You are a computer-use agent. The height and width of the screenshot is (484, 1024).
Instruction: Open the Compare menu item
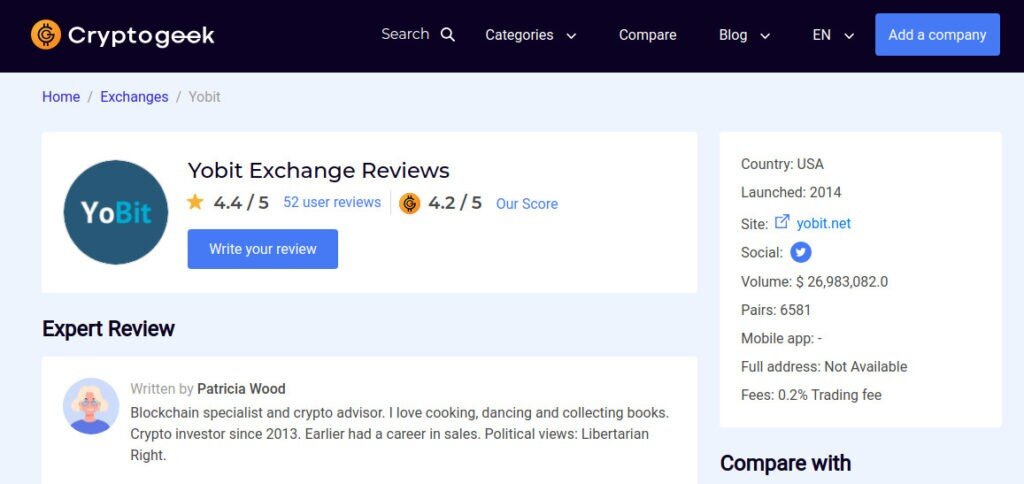point(647,35)
